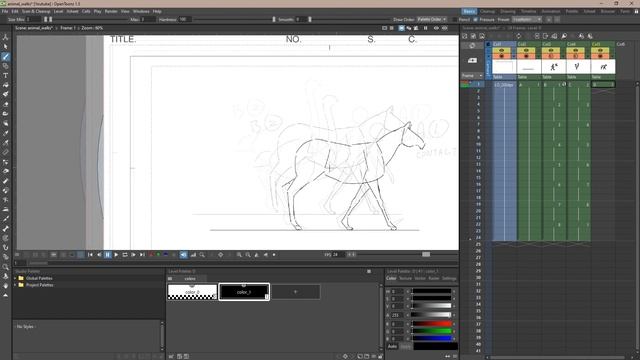The image size is (640, 360).
Task: Toggle loop playback
Action: click(x=125, y=255)
